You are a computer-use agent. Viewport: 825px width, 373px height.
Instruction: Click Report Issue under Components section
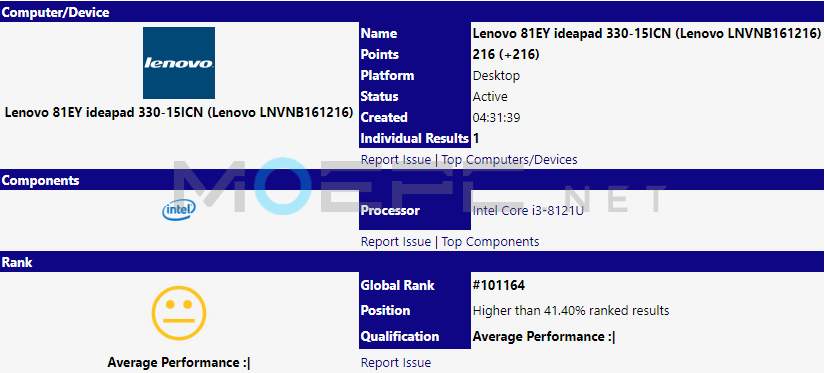396,242
